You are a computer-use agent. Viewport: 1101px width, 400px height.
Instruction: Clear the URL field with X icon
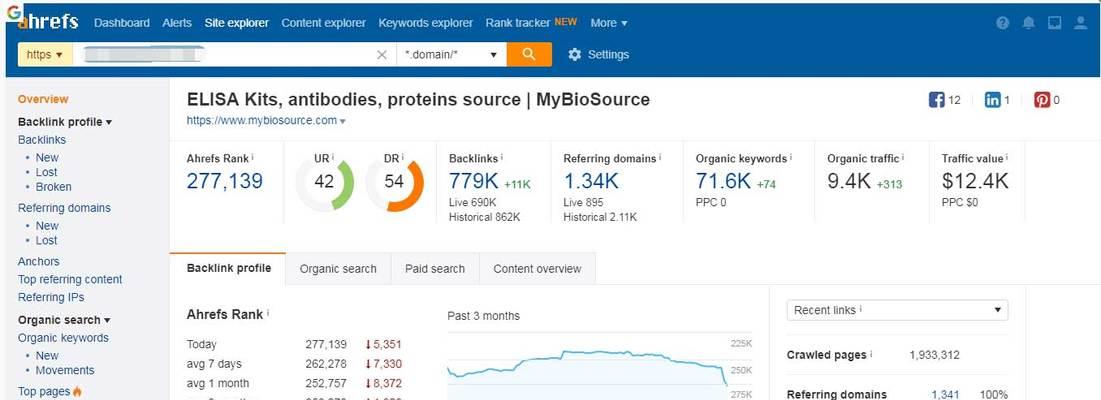pyautogui.click(x=382, y=55)
